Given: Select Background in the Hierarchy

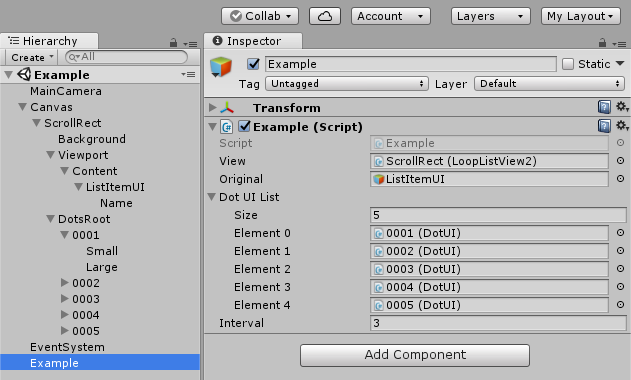Looking at the screenshot, I should click(92, 139).
